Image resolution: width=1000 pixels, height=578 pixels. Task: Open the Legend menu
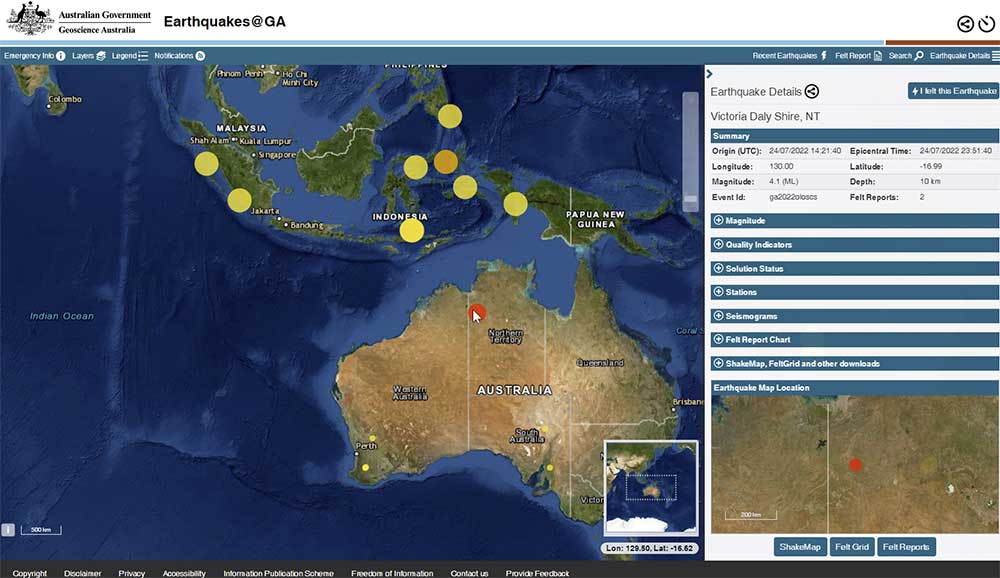click(129, 56)
